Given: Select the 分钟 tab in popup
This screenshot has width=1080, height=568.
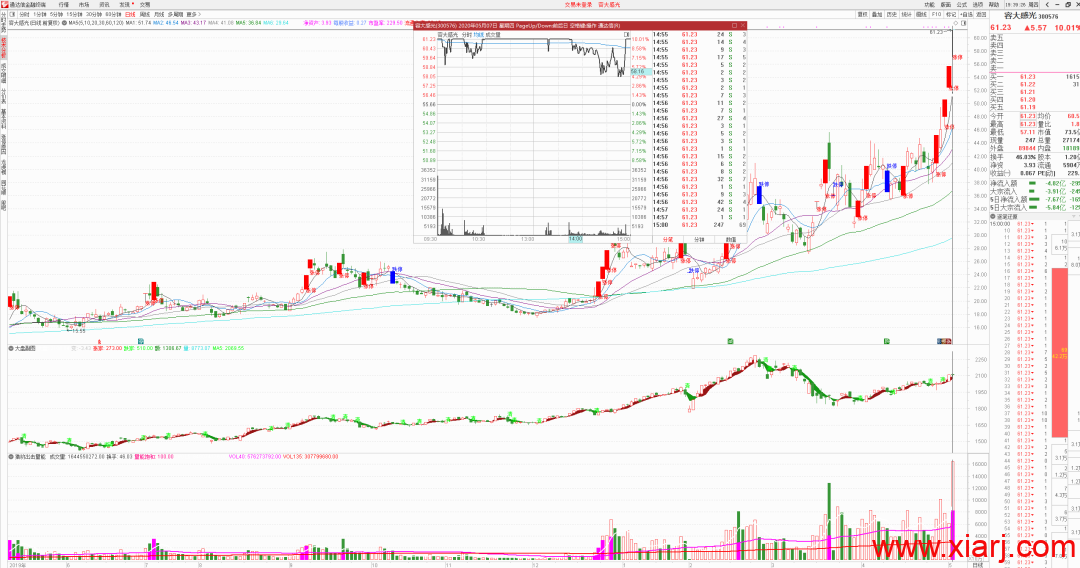Looking at the screenshot, I should click(699, 240).
